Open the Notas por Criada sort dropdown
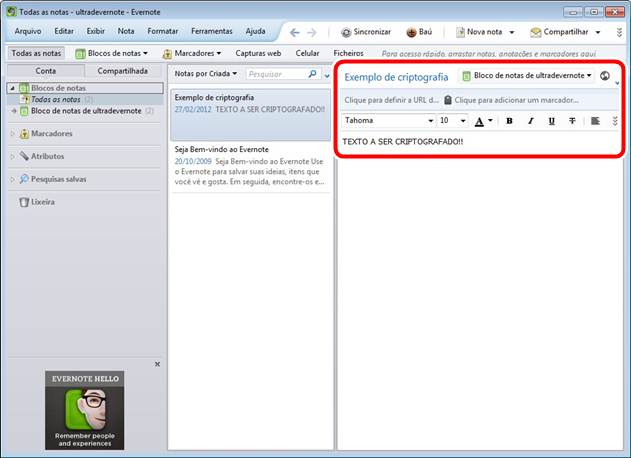631x458 pixels. coord(206,74)
